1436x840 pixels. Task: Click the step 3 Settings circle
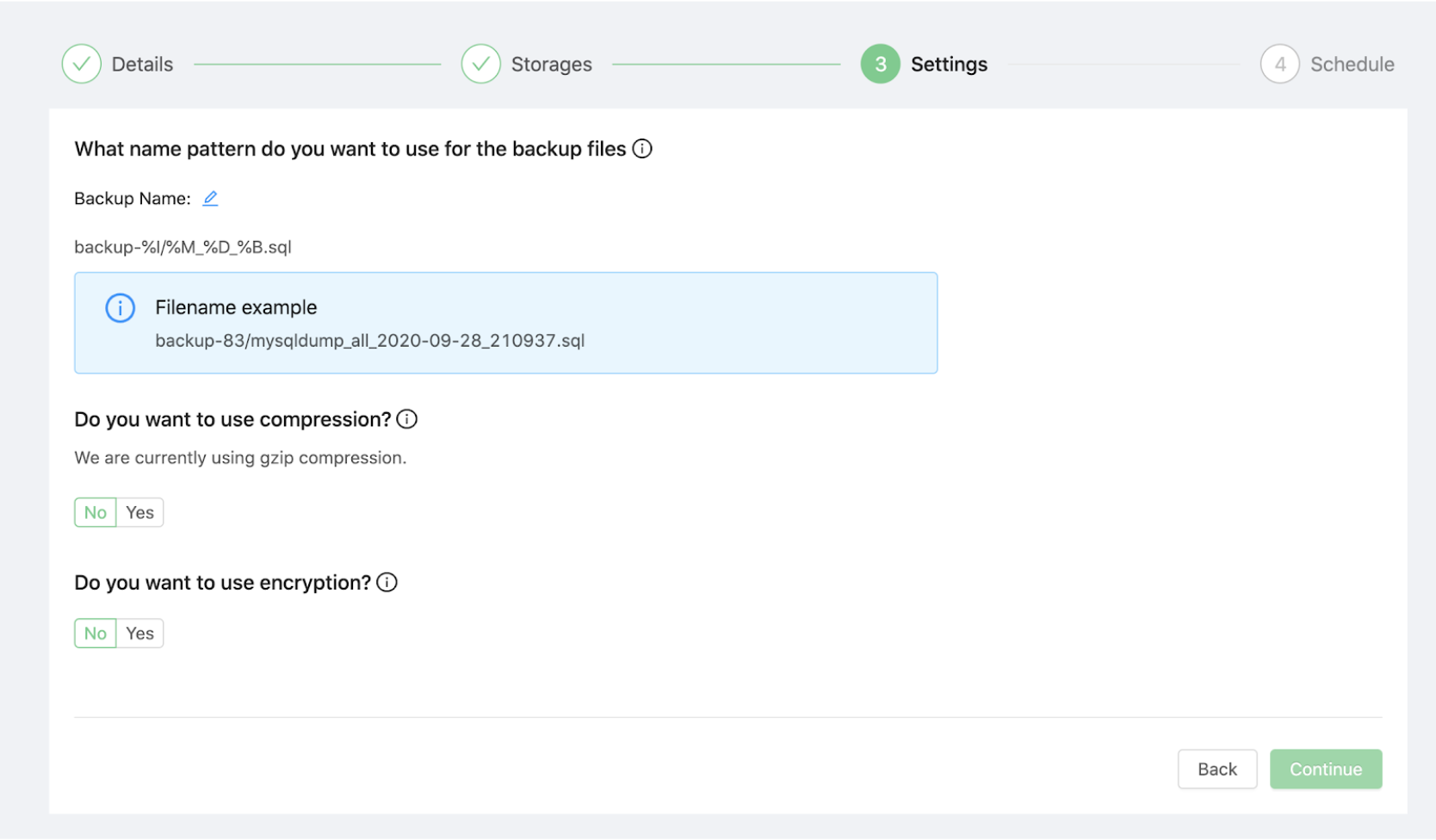pos(880,65)
